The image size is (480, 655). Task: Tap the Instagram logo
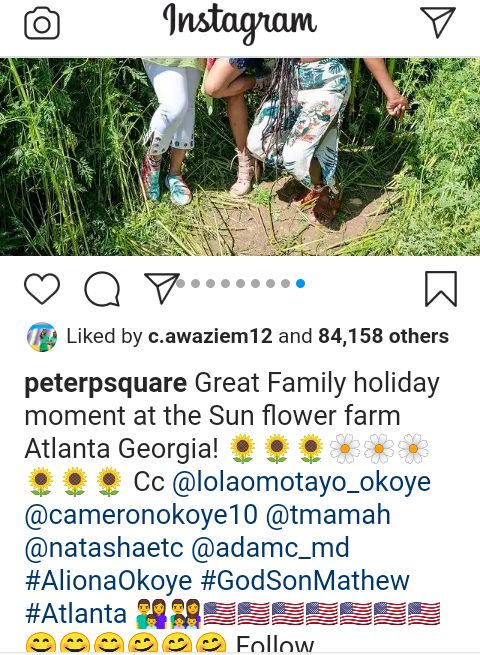click(x=239, y=23)
